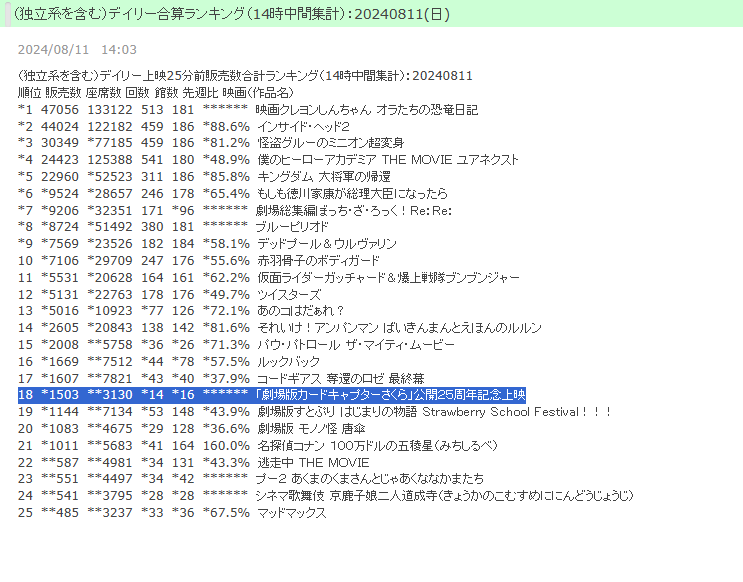Image resolution: width=743 pixels, height=582 pixels.
Task: Click seat count 122182 in rank 2 row
Action: point(110,127)
